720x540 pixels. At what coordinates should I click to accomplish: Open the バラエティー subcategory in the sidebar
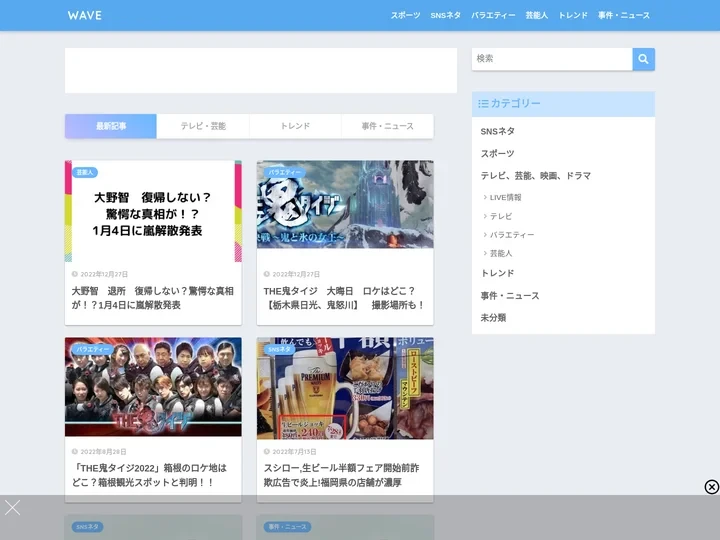click(x=512, y=235)
